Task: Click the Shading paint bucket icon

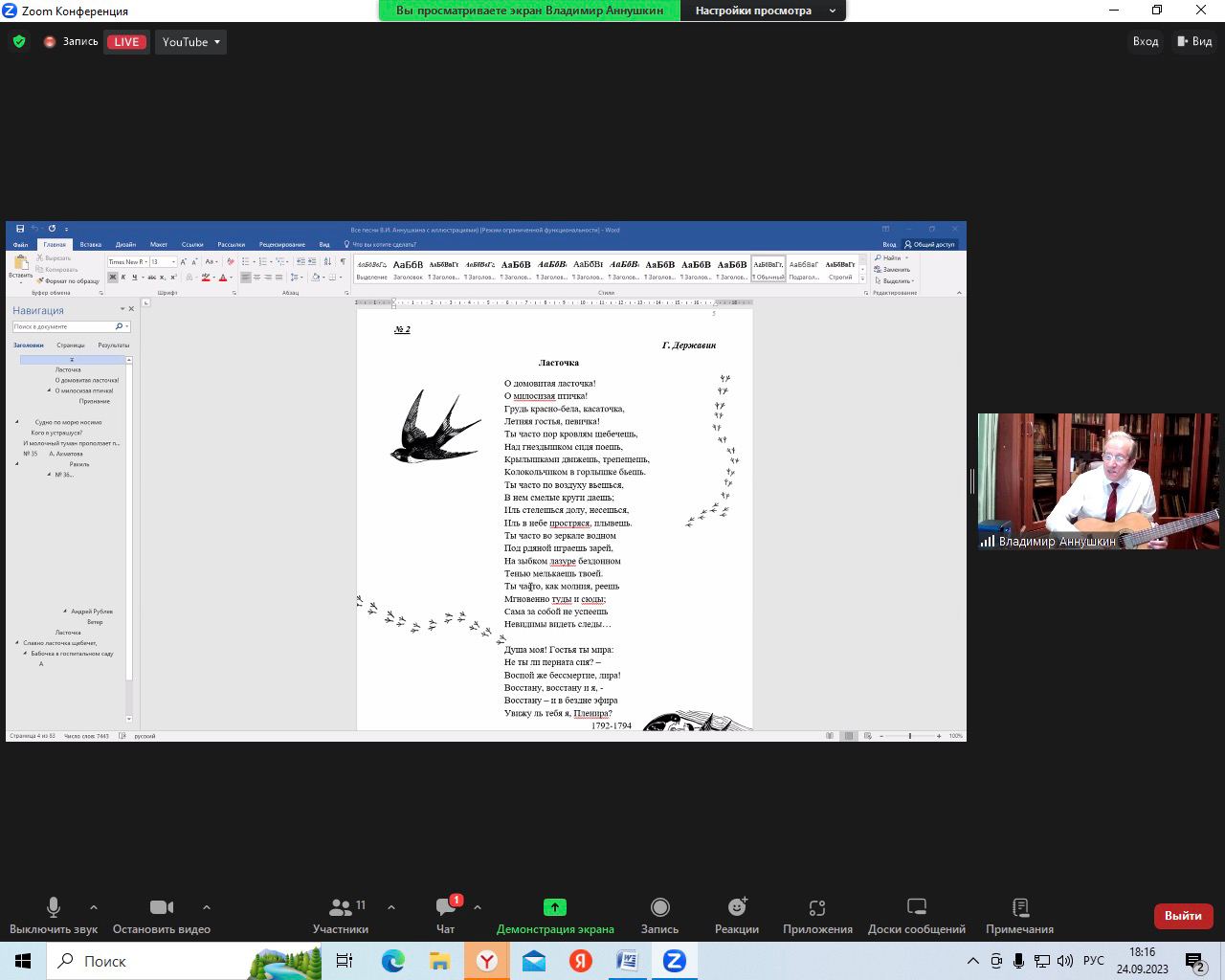Action: coord(316,278)
